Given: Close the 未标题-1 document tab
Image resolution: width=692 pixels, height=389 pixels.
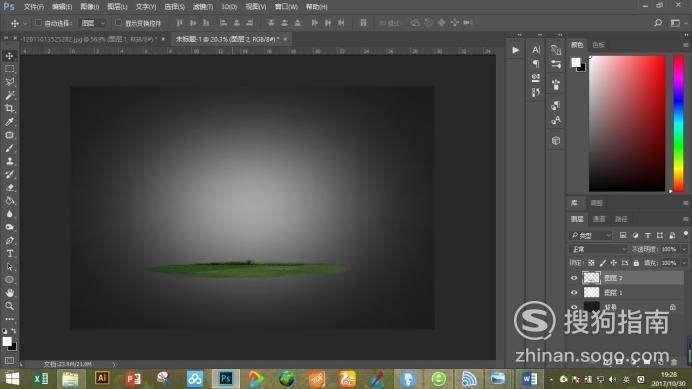Looking at the screenshot, I should pyautogui.click(x=285, y=39).
